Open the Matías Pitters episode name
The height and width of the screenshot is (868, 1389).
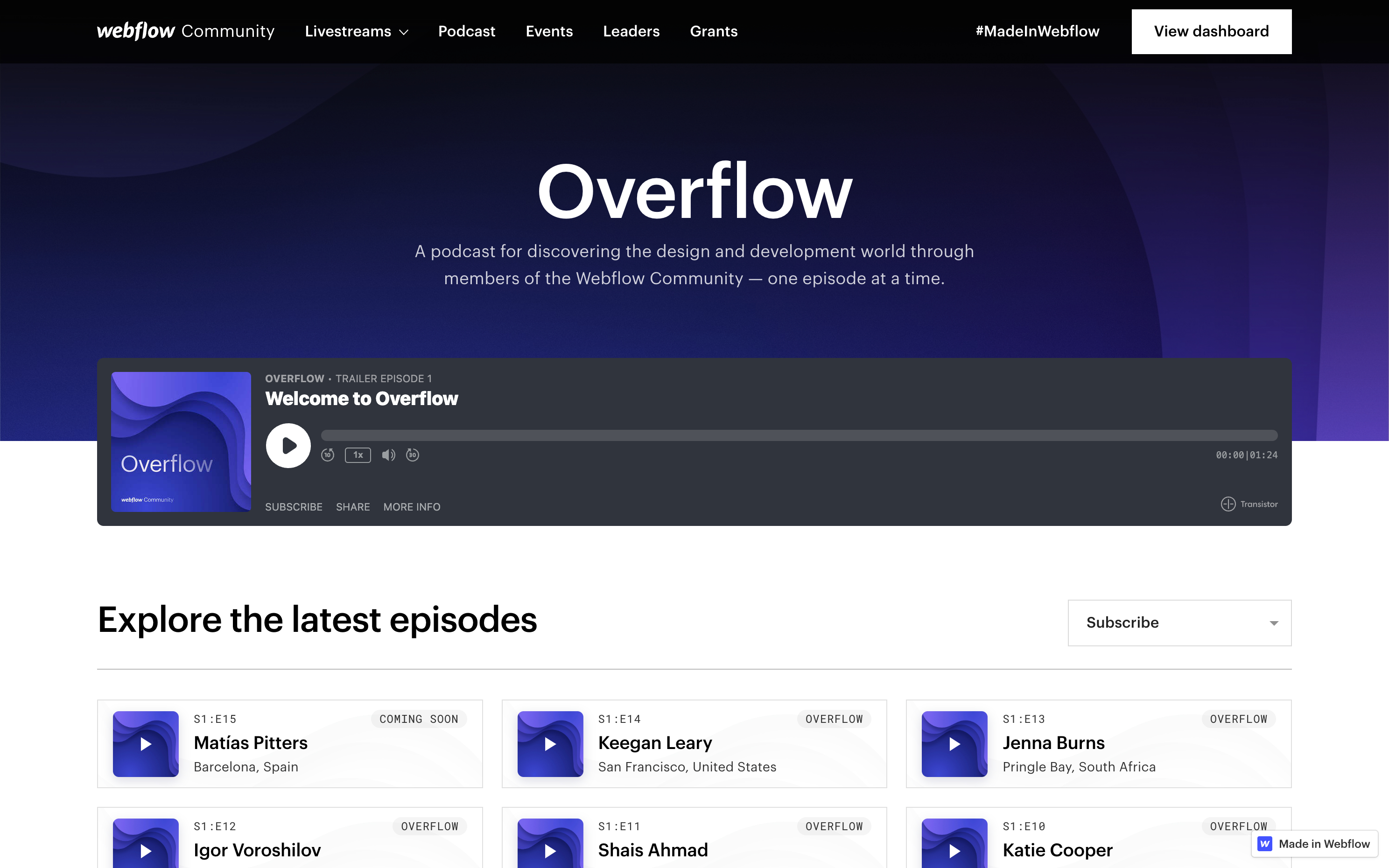251,743
